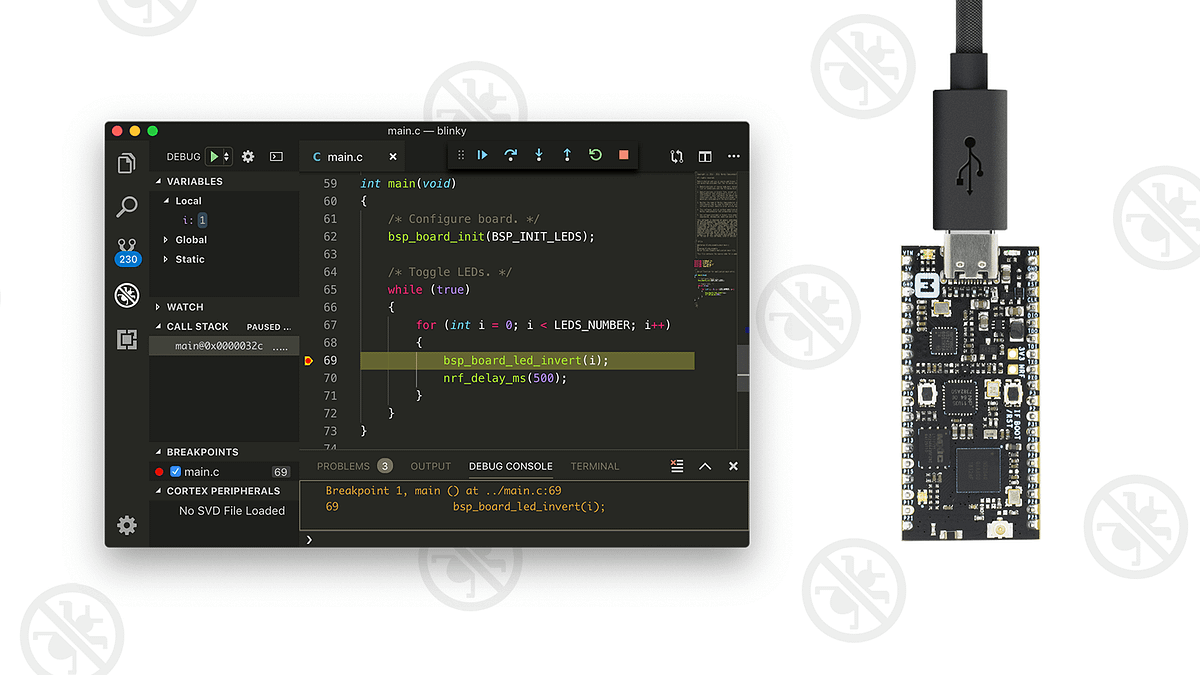Viewport: 1200px width, 675px height.
Task: Toggle the red breakpoint dot next to main.c
Action: (157, 471)
